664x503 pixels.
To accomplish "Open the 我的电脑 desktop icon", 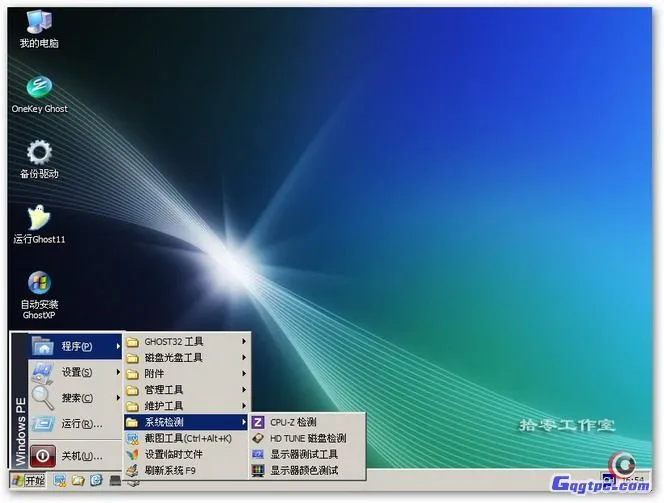I will (x=39, y=29).
